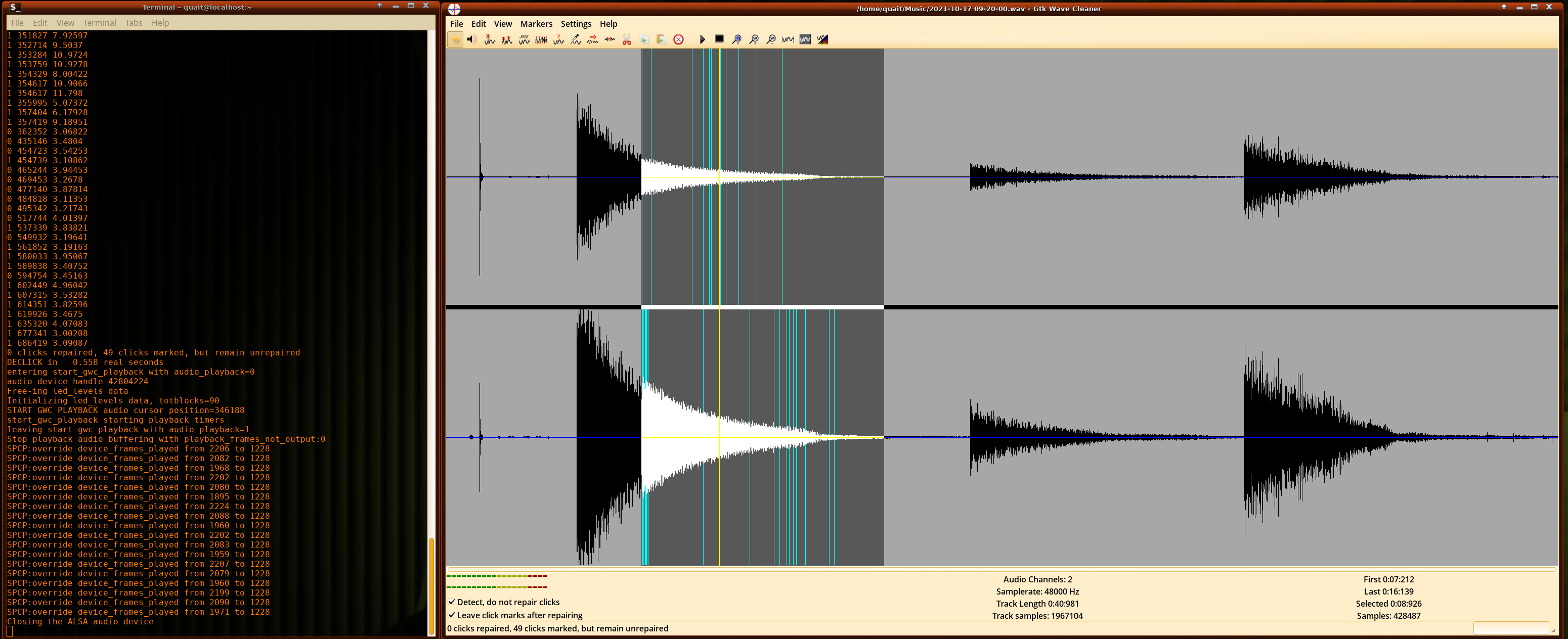
Task: Toggle 'Detect, do not repair clicks' checkbox
Action: click(452, 602)
